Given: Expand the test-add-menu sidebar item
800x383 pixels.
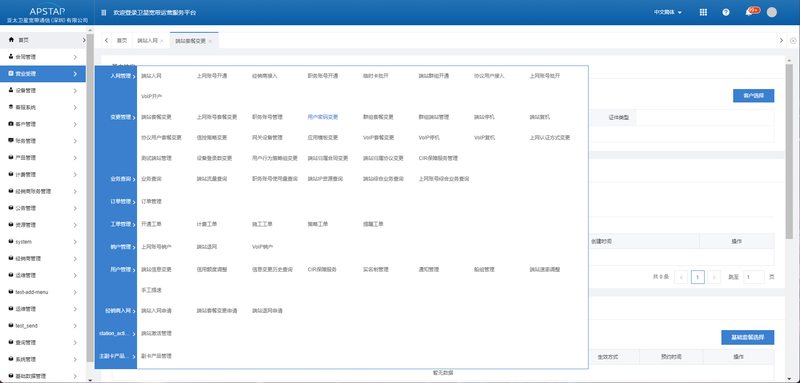Looking at the screenshot, I should click(x=43, y=292).
